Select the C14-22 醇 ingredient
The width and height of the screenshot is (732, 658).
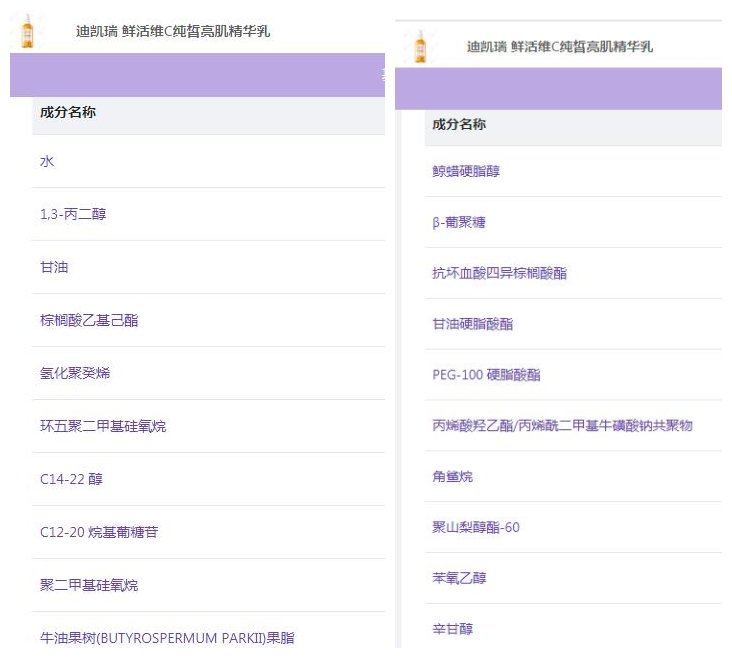coord(71,479)
